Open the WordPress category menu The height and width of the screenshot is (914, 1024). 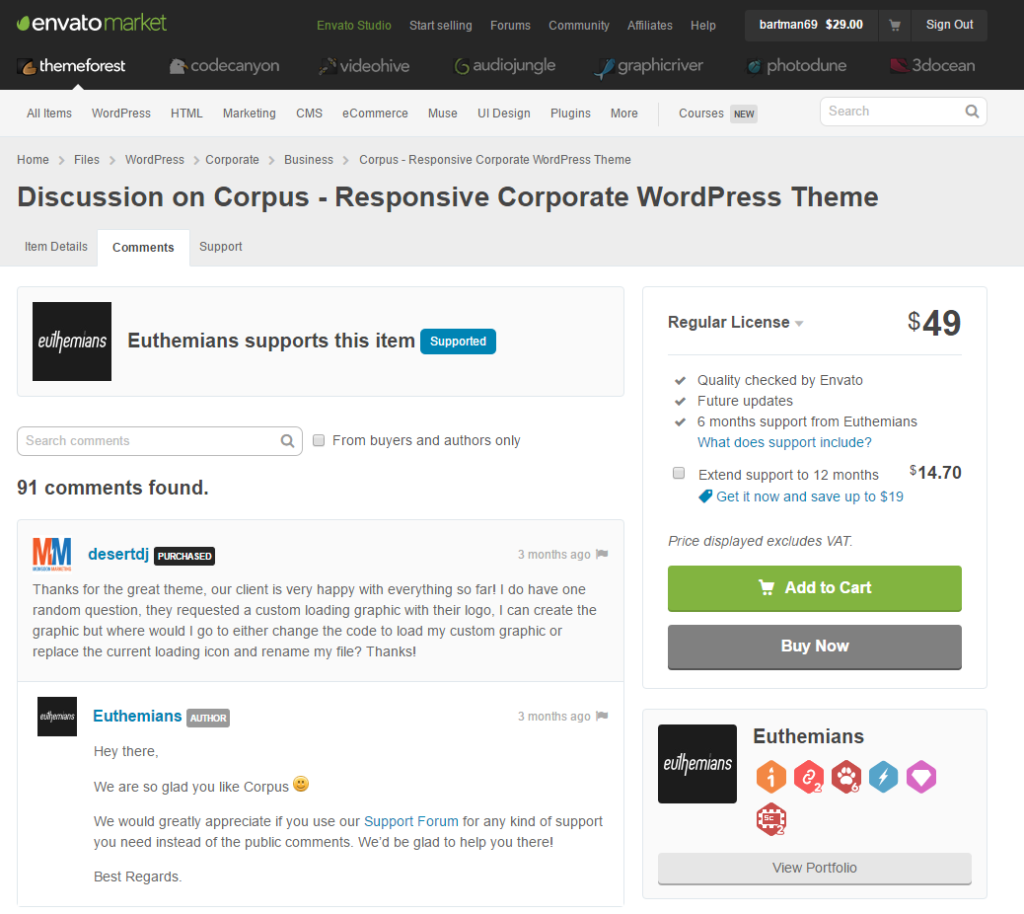121,114
